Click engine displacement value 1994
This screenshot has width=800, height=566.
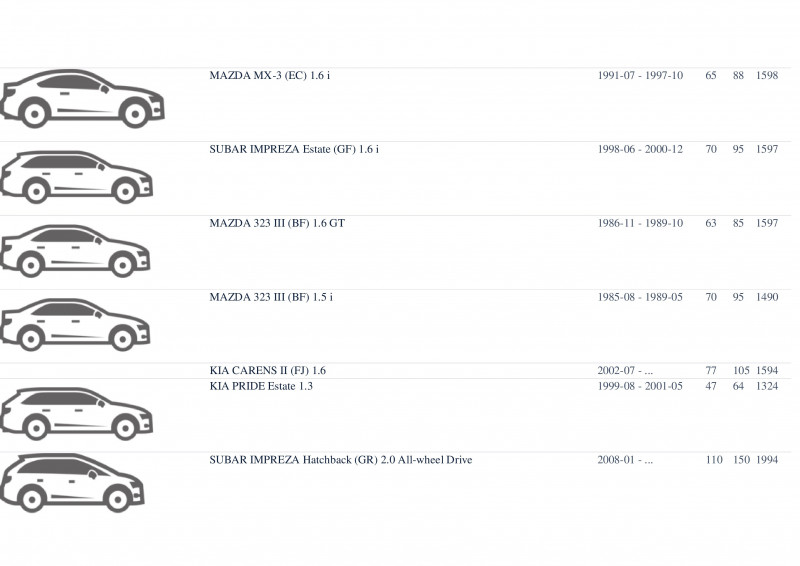[767, 460]
